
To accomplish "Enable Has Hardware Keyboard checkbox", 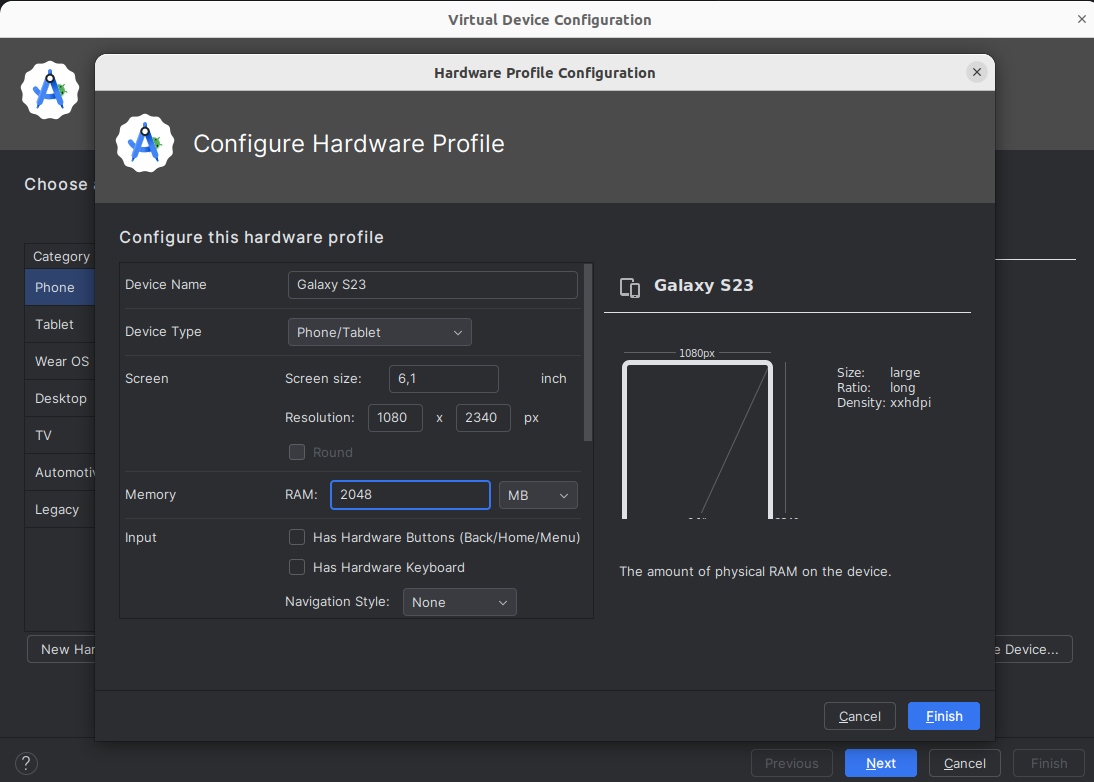I will coord(297,567).
